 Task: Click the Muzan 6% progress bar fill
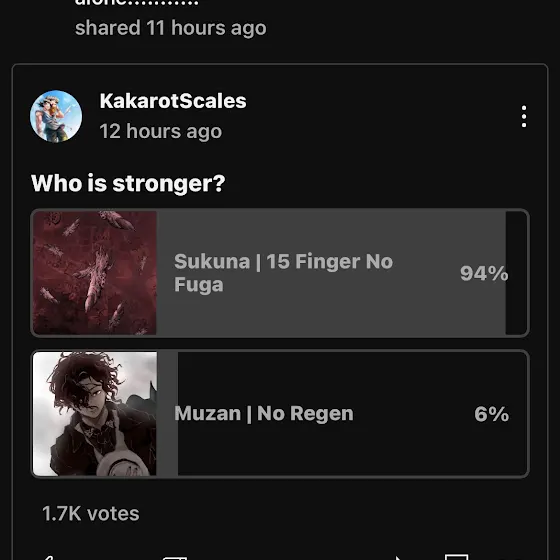point(167,414)
